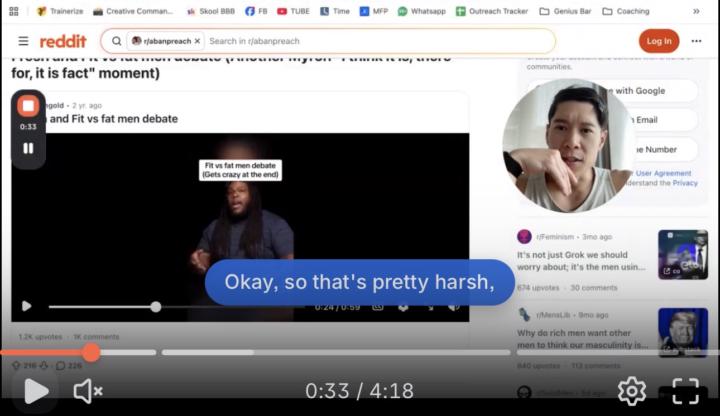Image resolution: width=720 pixels, height=416 pixels.
Task: Click the 1.2K upvotes count
Action: [40, 337]
